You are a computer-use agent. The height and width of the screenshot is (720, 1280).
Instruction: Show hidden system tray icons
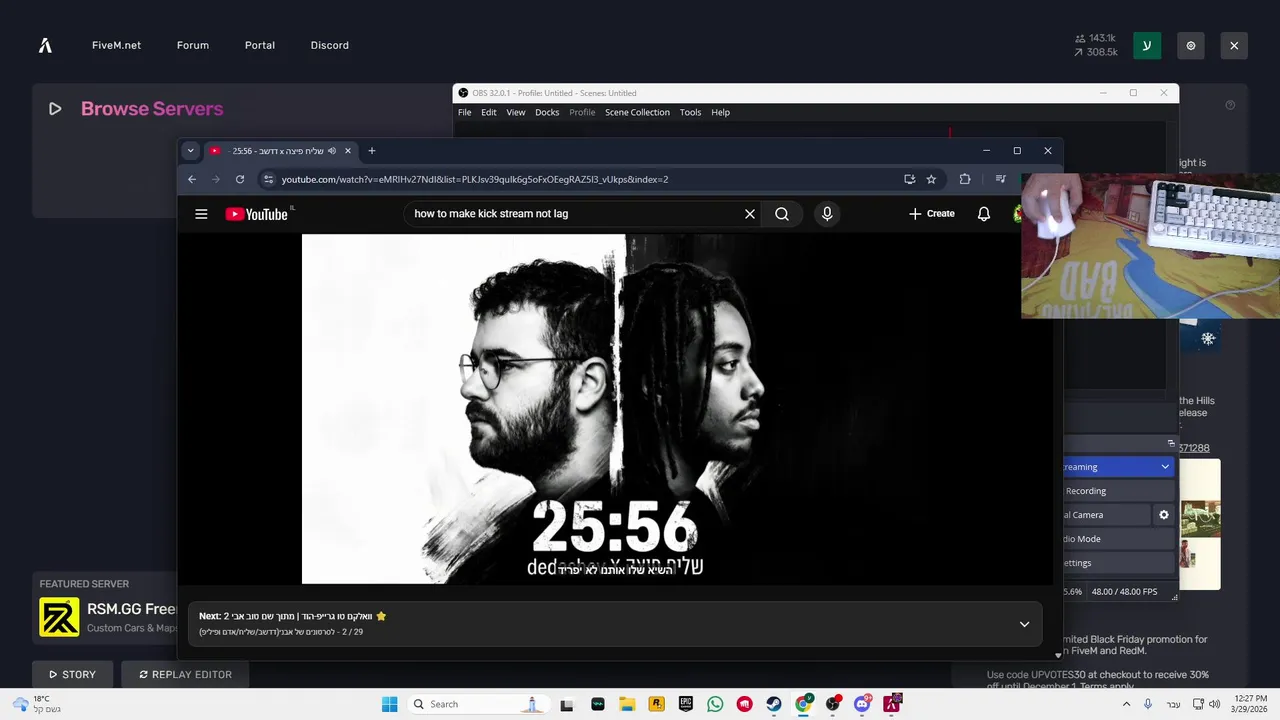[x=1127, y=704]
